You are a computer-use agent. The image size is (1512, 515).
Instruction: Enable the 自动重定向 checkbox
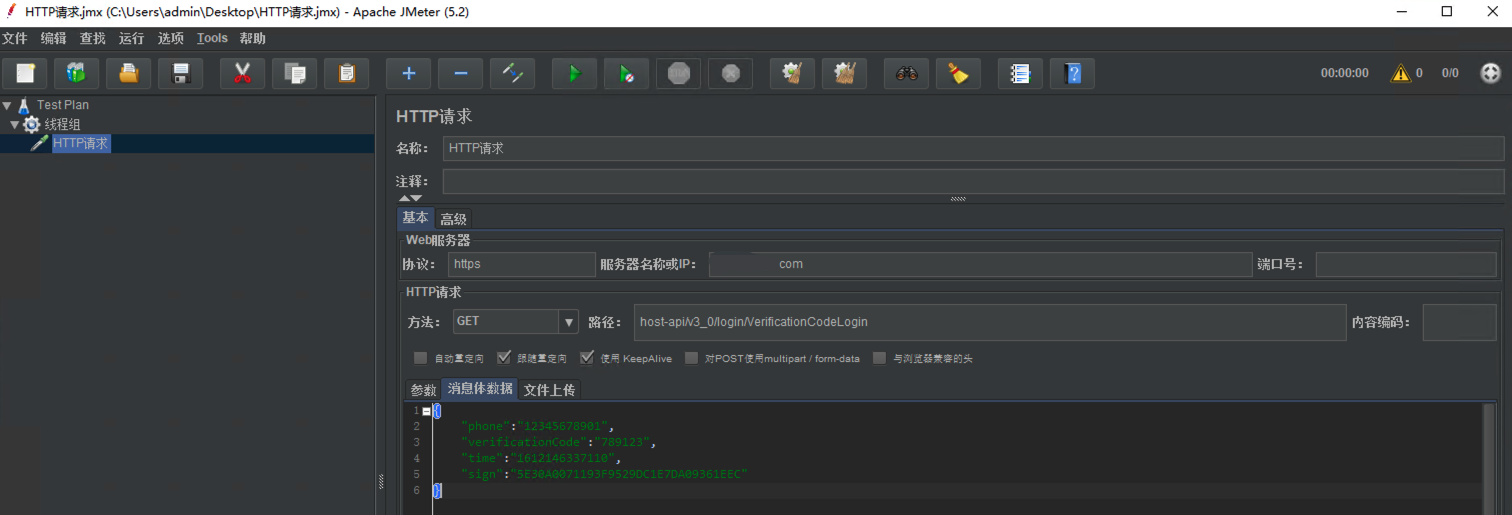click(420, 358)
